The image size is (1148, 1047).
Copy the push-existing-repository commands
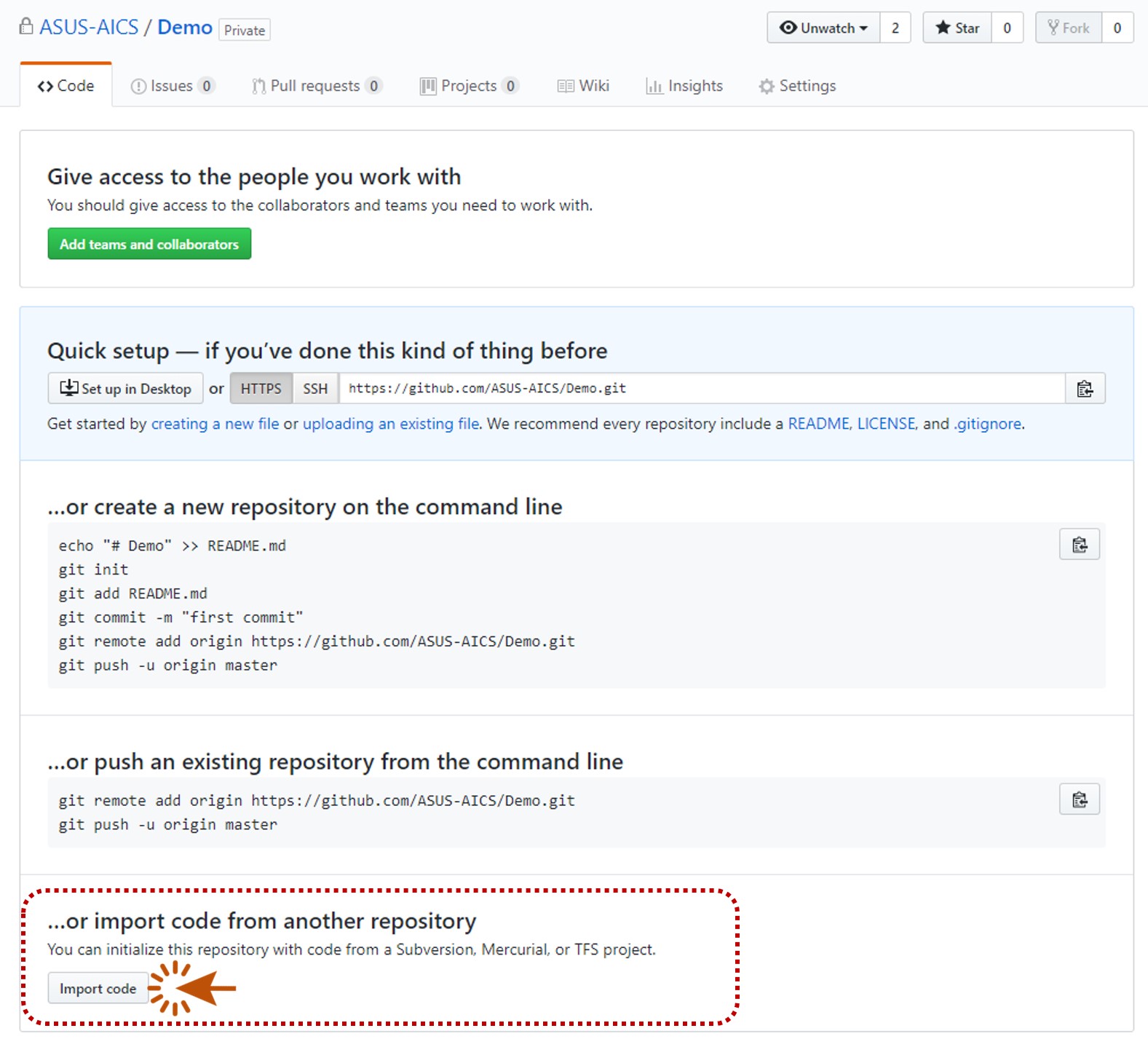(x=1080, y=799)
